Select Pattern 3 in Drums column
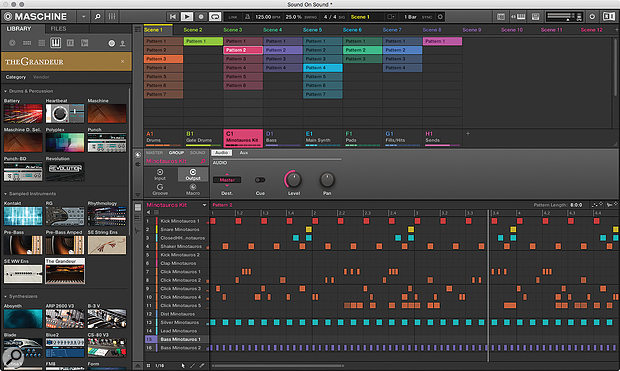This screenshot has height=371, width=620. (164, 59)
